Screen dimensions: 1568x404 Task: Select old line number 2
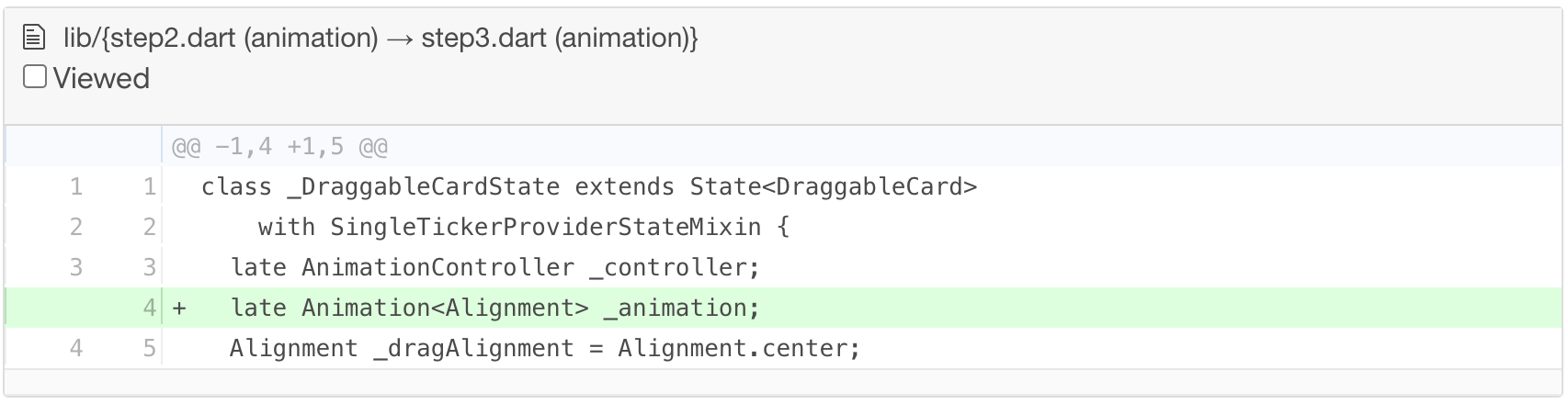click(x=76, y=227)
